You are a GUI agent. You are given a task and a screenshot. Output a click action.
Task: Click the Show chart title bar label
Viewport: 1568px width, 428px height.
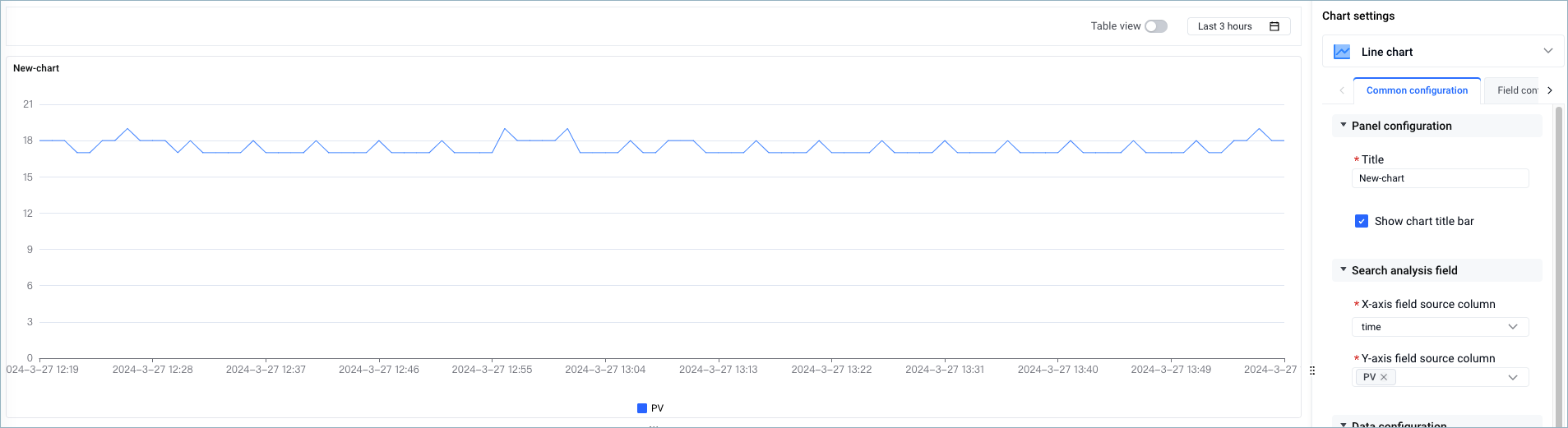1424,221
